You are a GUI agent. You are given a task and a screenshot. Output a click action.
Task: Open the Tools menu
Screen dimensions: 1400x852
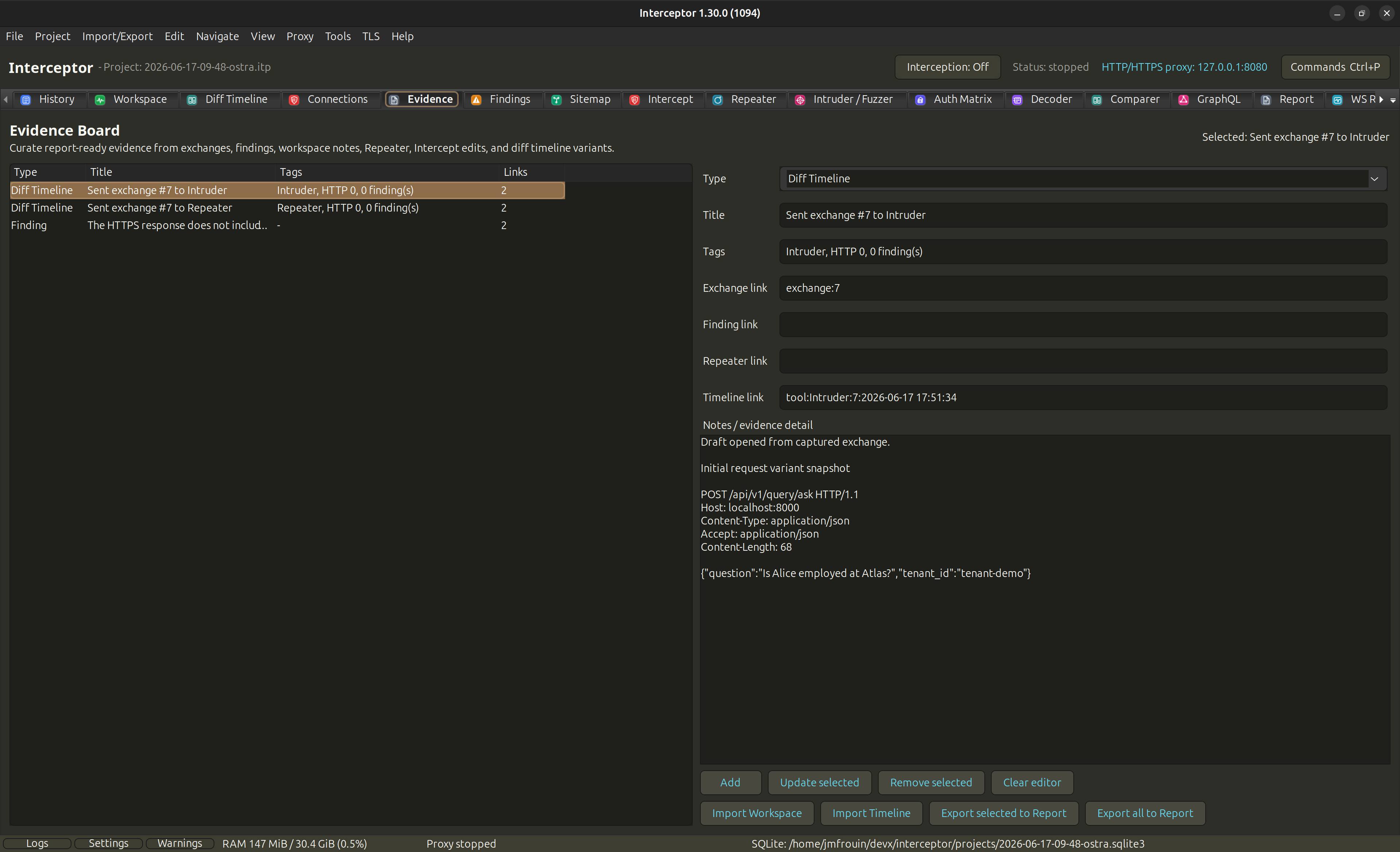pos(338,36)
